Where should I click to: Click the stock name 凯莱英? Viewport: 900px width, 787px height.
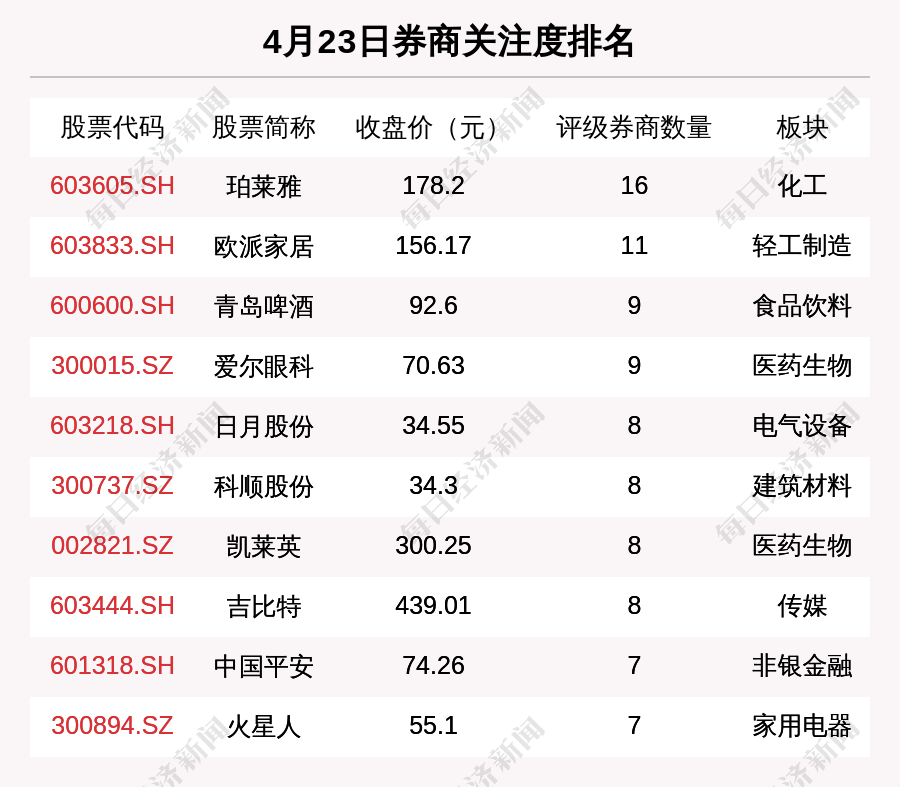[263, 546]
